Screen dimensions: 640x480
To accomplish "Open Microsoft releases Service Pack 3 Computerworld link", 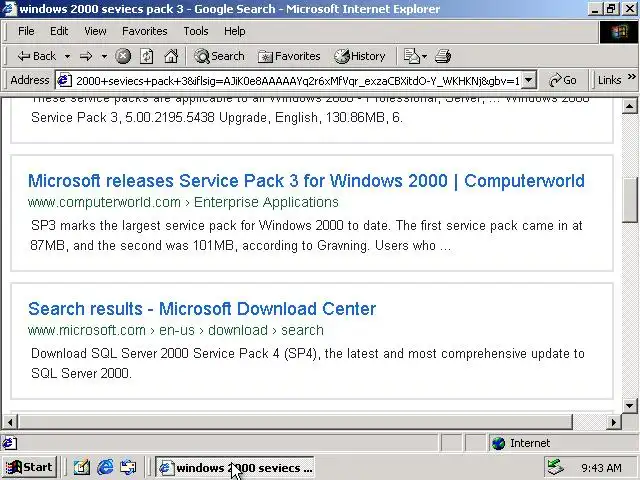I will click(306, 181).
